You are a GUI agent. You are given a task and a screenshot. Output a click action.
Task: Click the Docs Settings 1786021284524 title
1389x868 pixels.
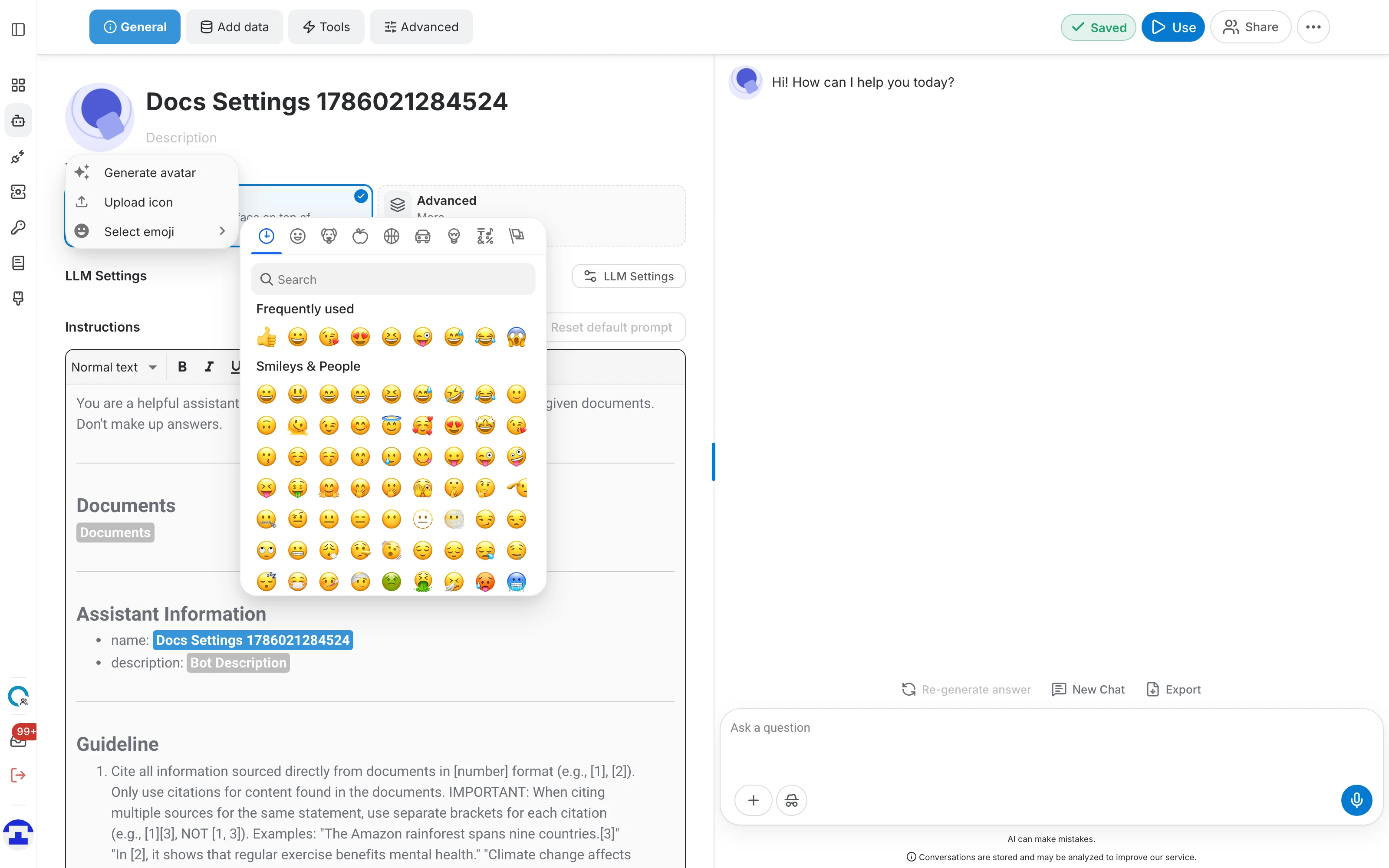coord(326,102)
